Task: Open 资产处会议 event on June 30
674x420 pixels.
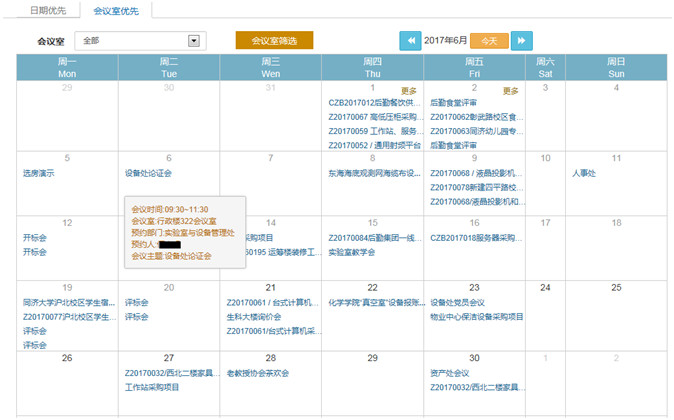Action: click(450, 373)
